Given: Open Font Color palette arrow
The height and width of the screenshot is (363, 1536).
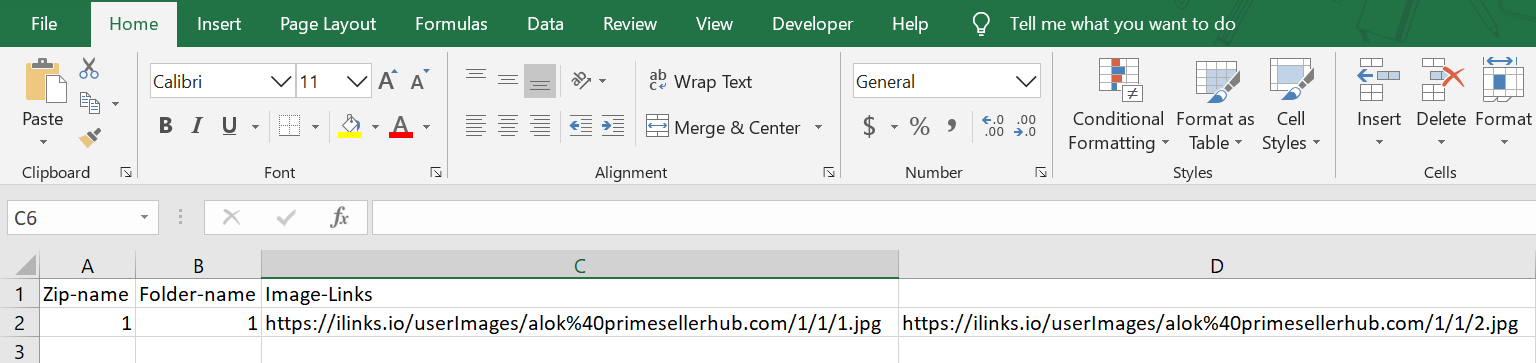Looking at the screenshot, I should (426, 127).
